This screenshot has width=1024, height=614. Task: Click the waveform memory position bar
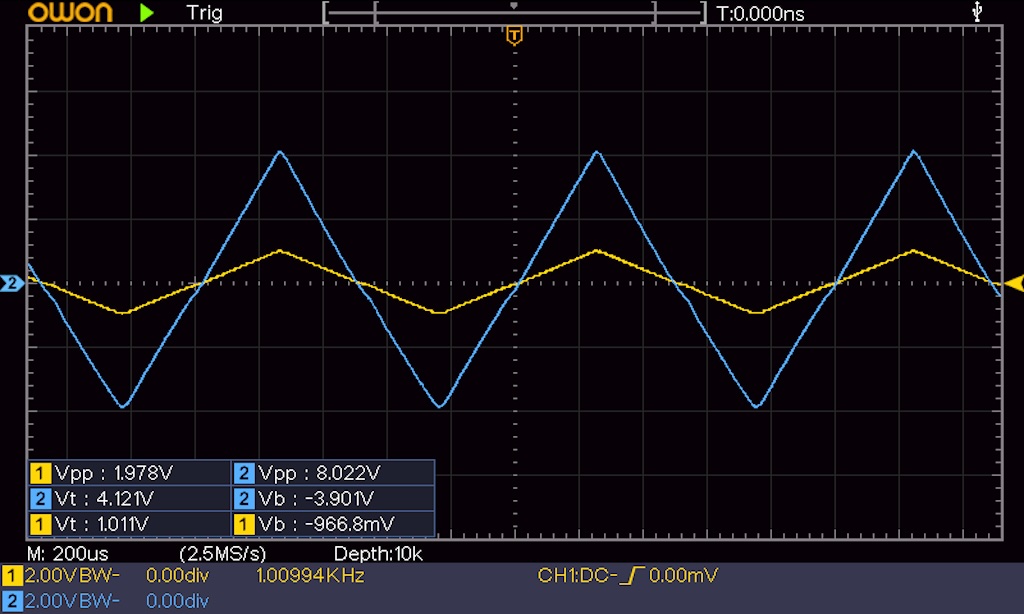[514, 13]
